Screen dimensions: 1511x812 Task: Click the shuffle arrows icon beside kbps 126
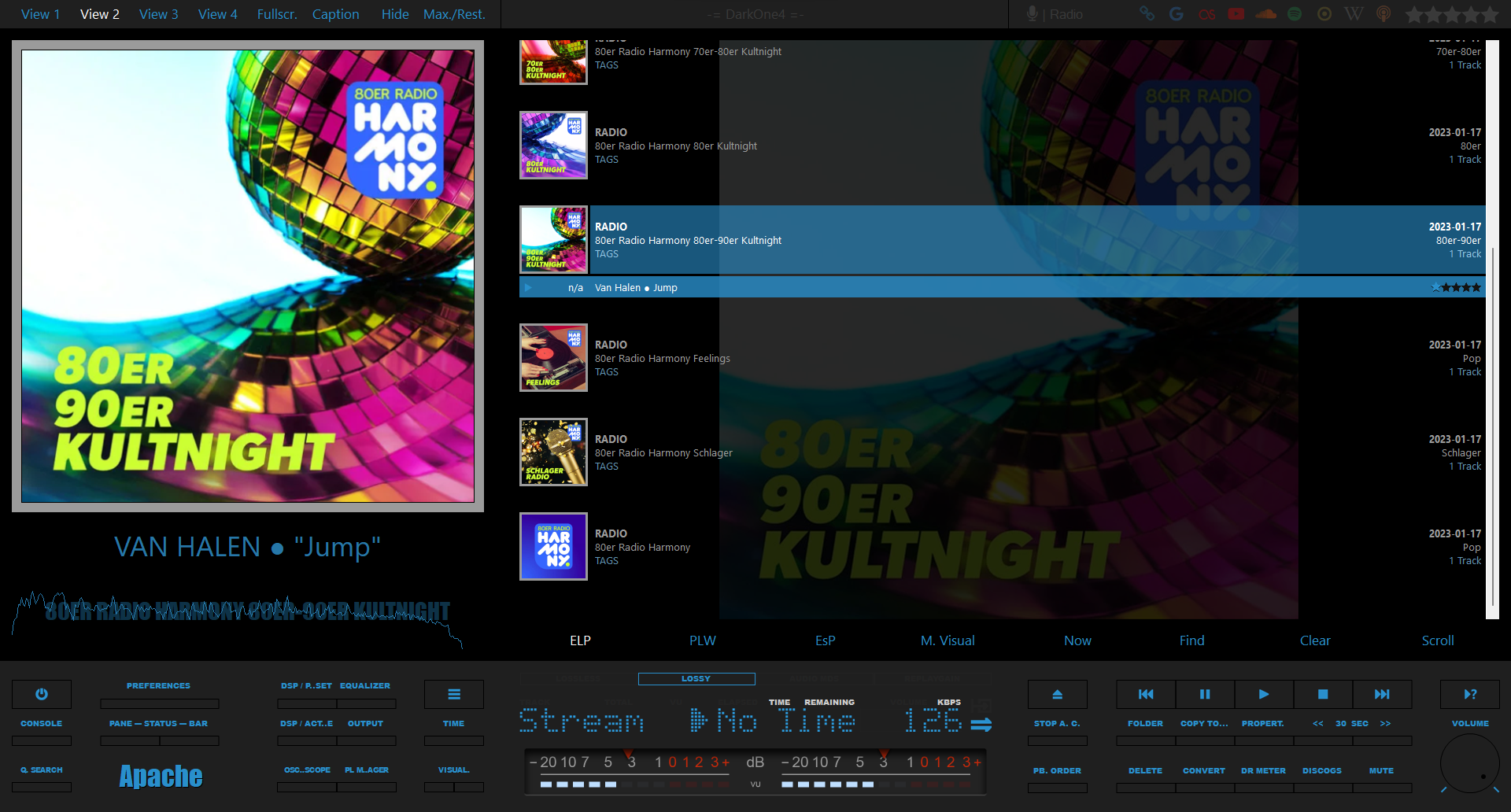pos(981,724)
